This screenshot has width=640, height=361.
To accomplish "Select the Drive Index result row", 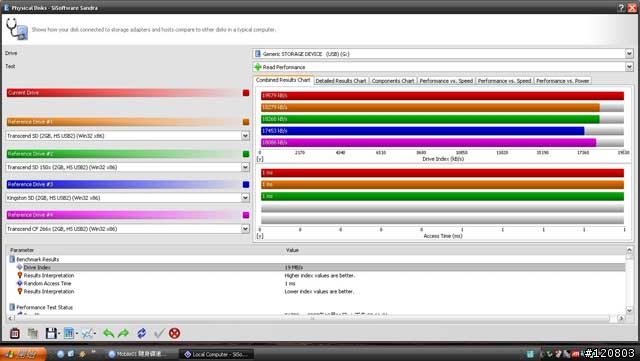I will 316,267.
